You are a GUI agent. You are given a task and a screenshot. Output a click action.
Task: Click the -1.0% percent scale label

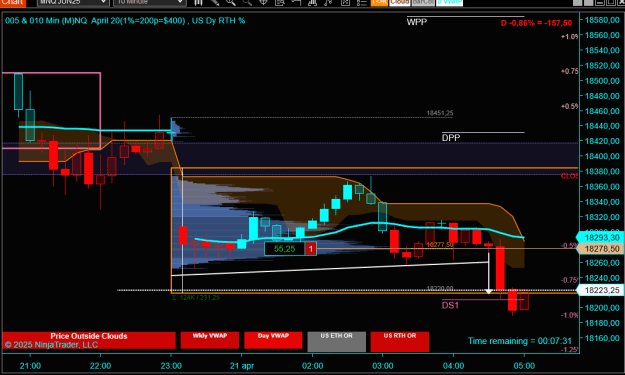(x=570, y=315)
